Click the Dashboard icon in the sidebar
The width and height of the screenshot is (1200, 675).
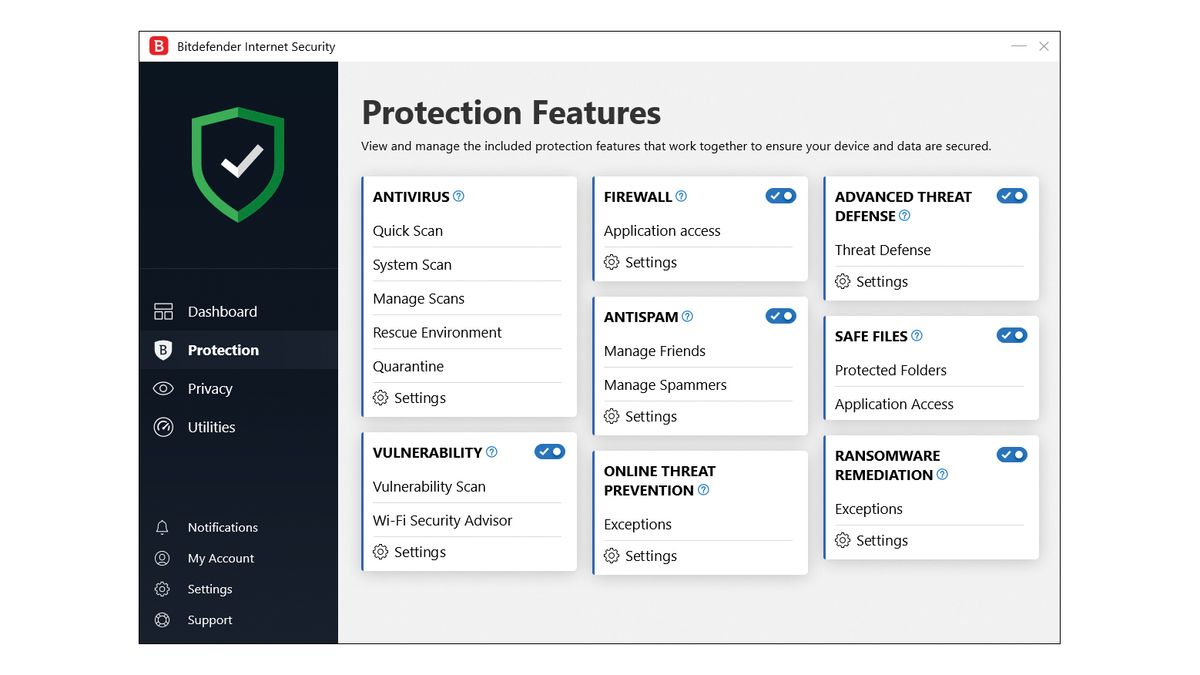click(163, 311)
